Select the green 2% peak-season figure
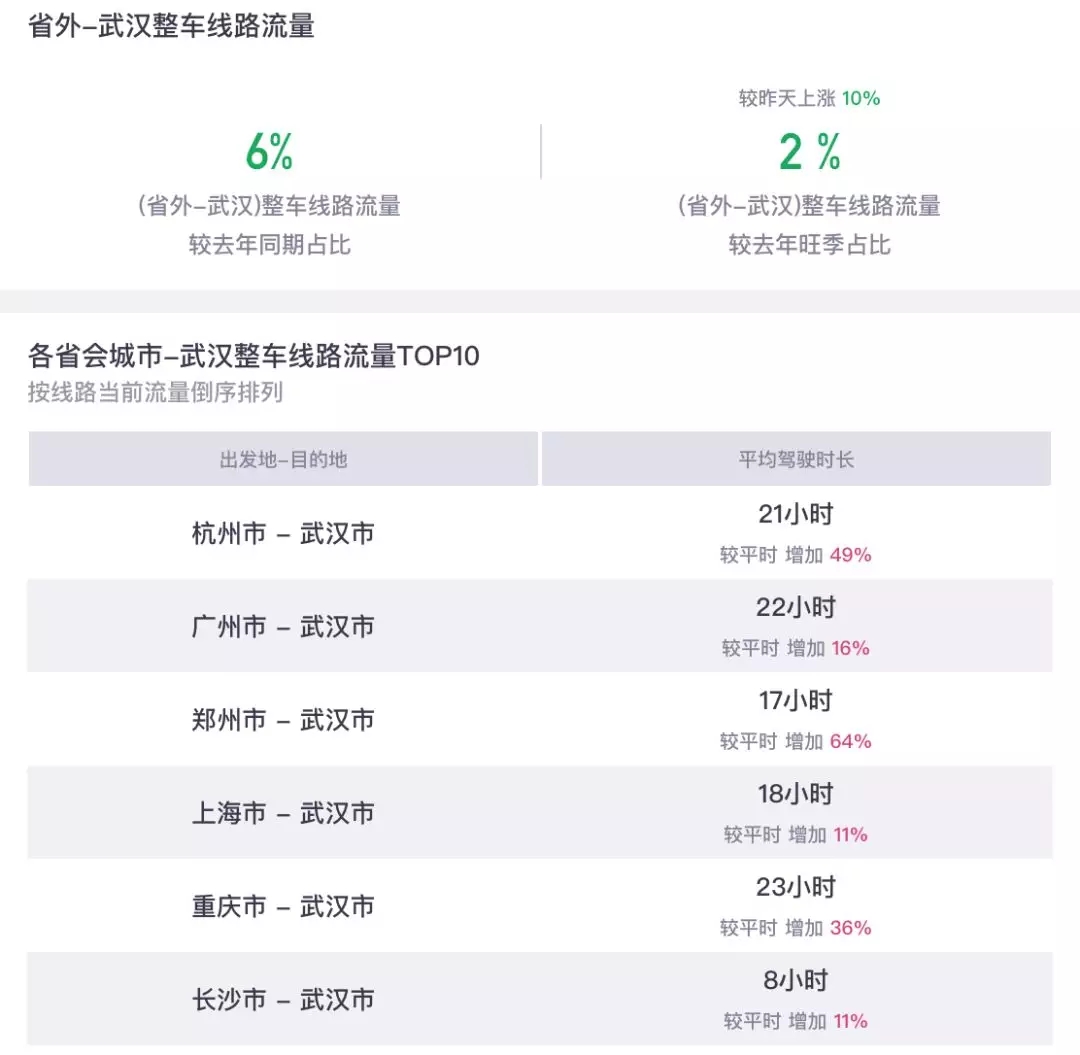Image resolution: width=1080 pixels, height=1055 pixels. [809, 152]
